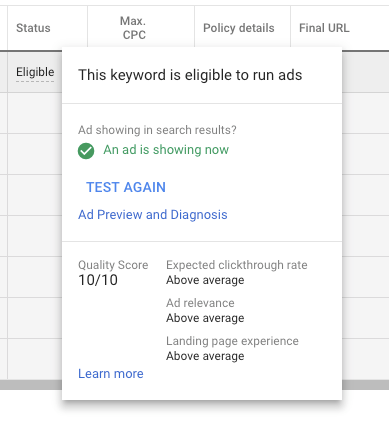Screen dimensions: 389x434
Task: Click the green checkmark status icon
Action: pos(86,151)
